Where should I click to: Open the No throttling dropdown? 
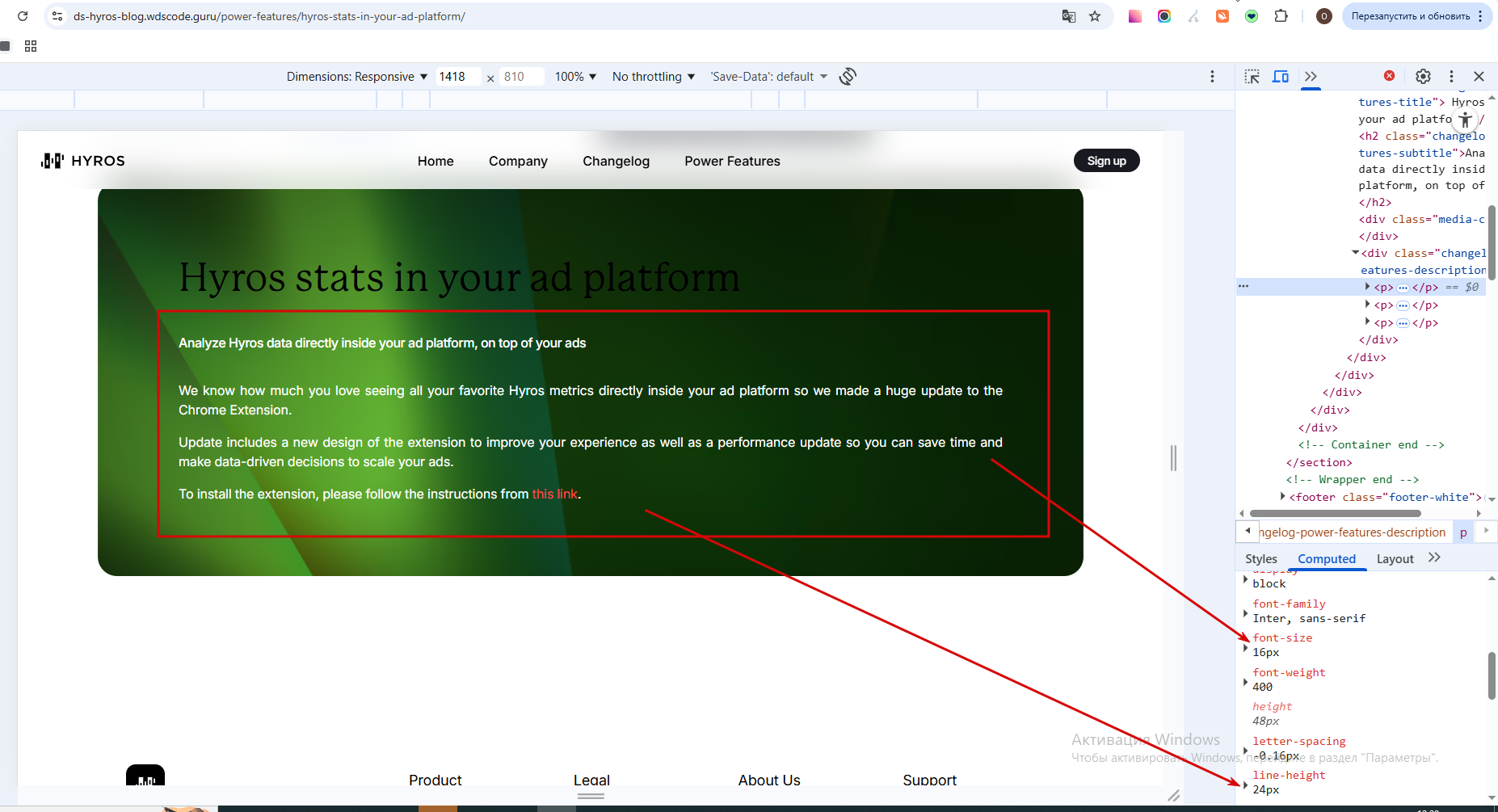653,77
